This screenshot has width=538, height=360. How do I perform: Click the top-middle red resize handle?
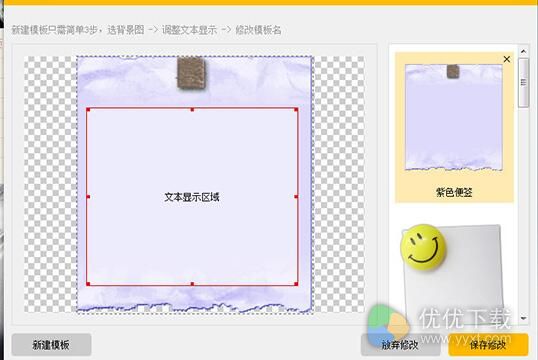(x=192, y=110)
